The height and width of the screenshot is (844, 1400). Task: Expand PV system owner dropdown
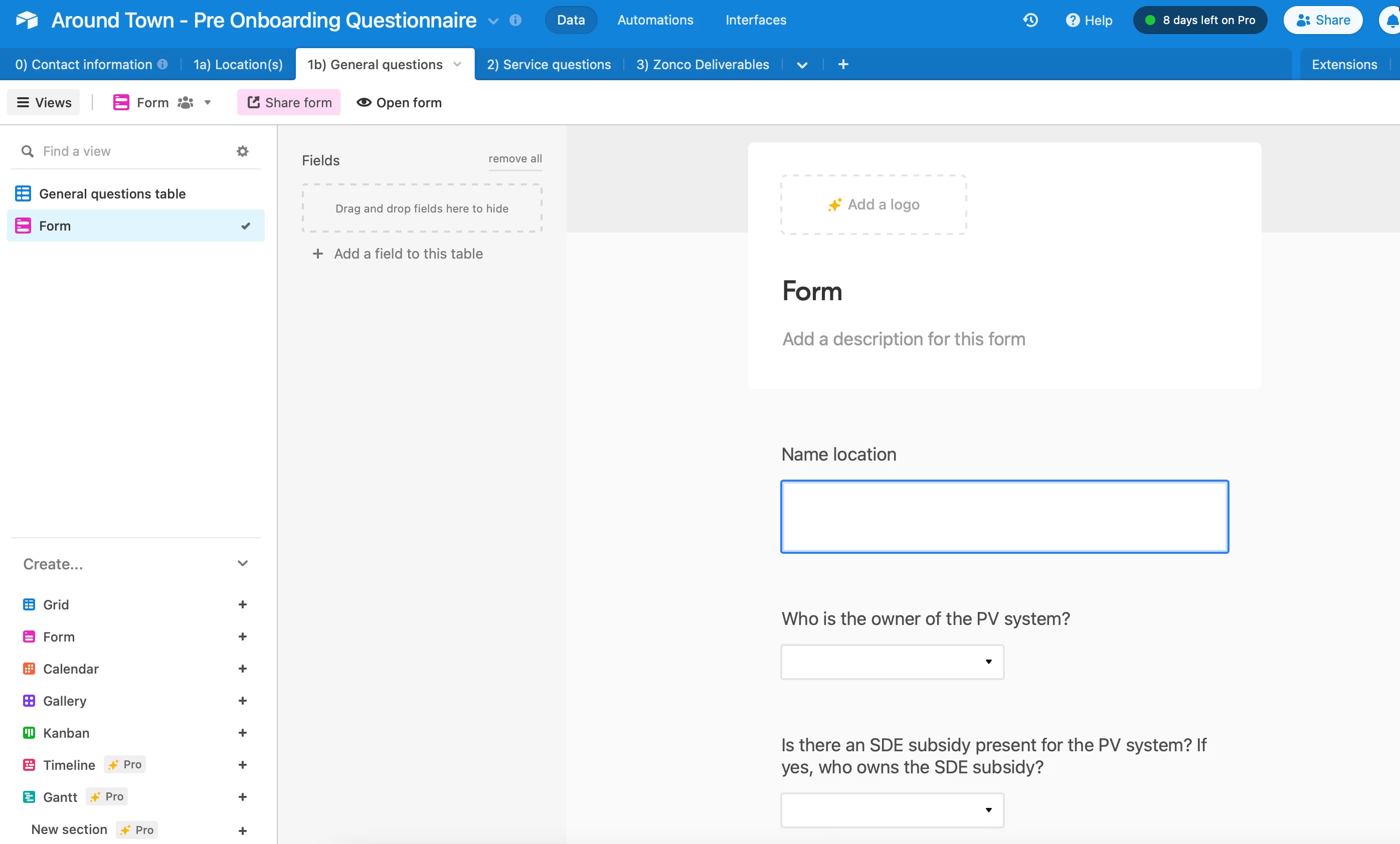coord(892,662)
